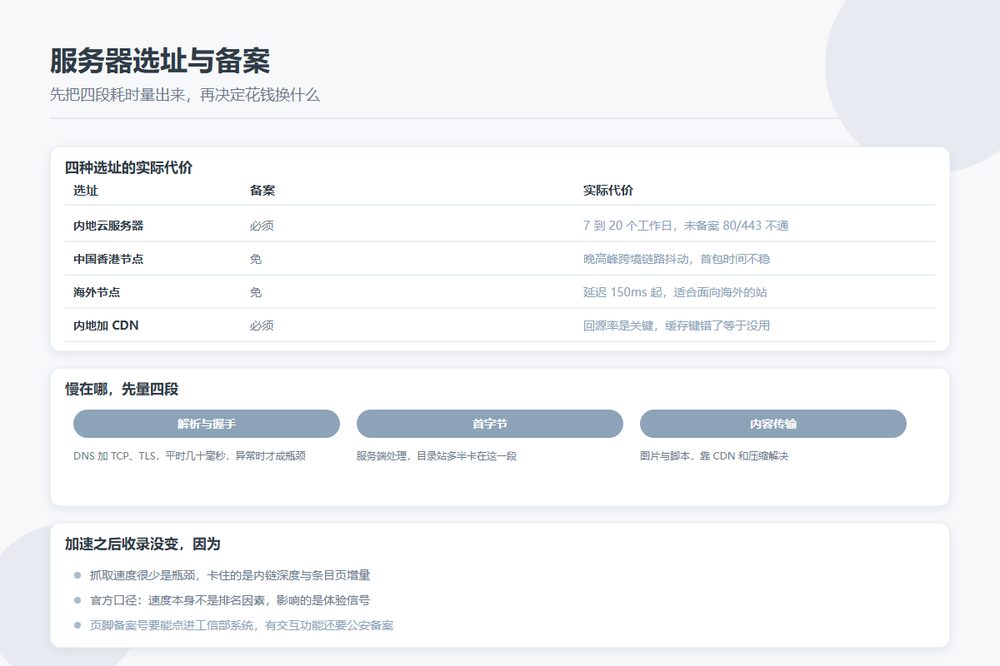Select the 内地云服务器 row label
The width and height of the screenshot is (1000, 666).
click(x=108, y=225)
